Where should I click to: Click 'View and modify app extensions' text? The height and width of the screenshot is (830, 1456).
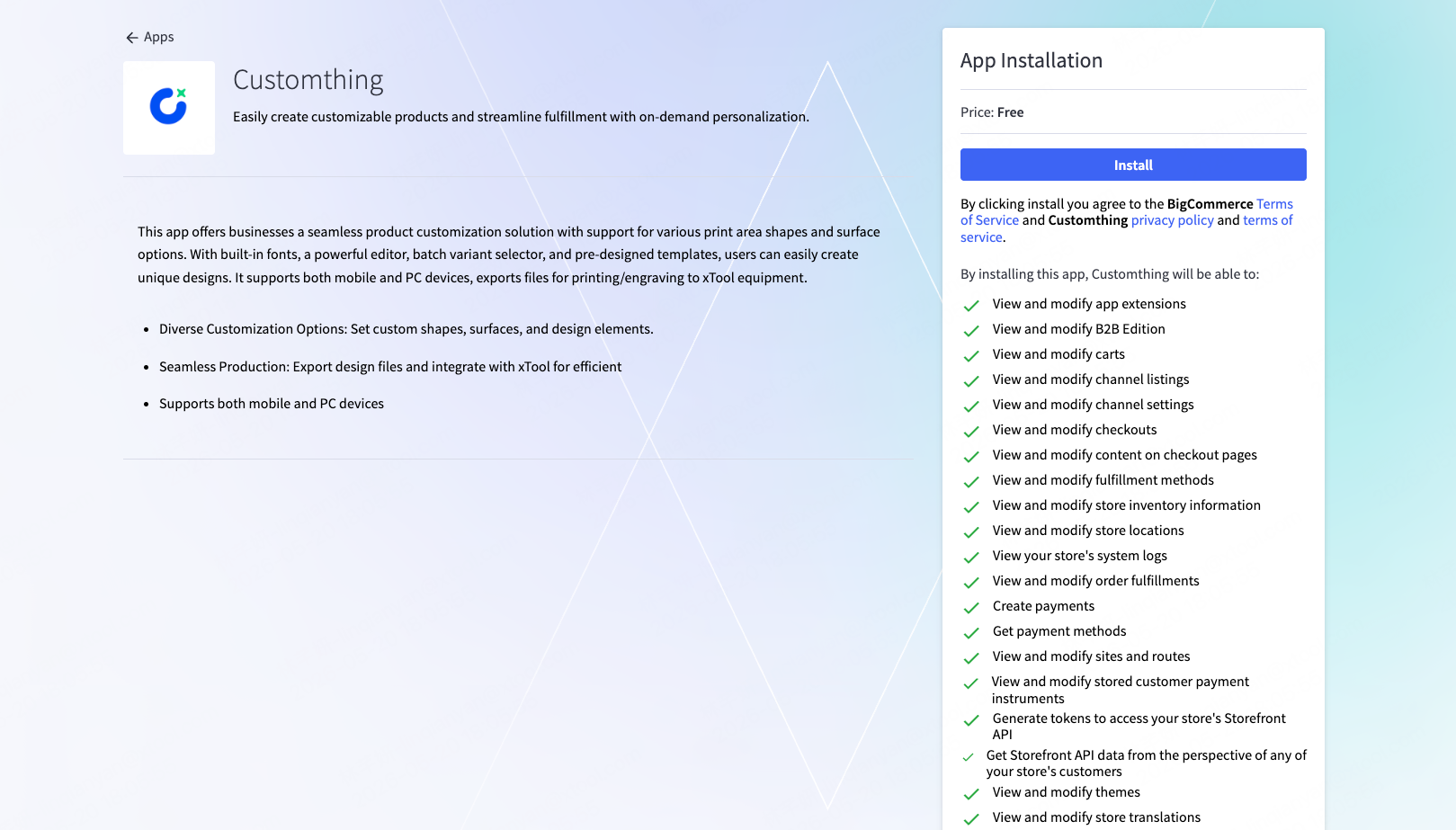1089,304
